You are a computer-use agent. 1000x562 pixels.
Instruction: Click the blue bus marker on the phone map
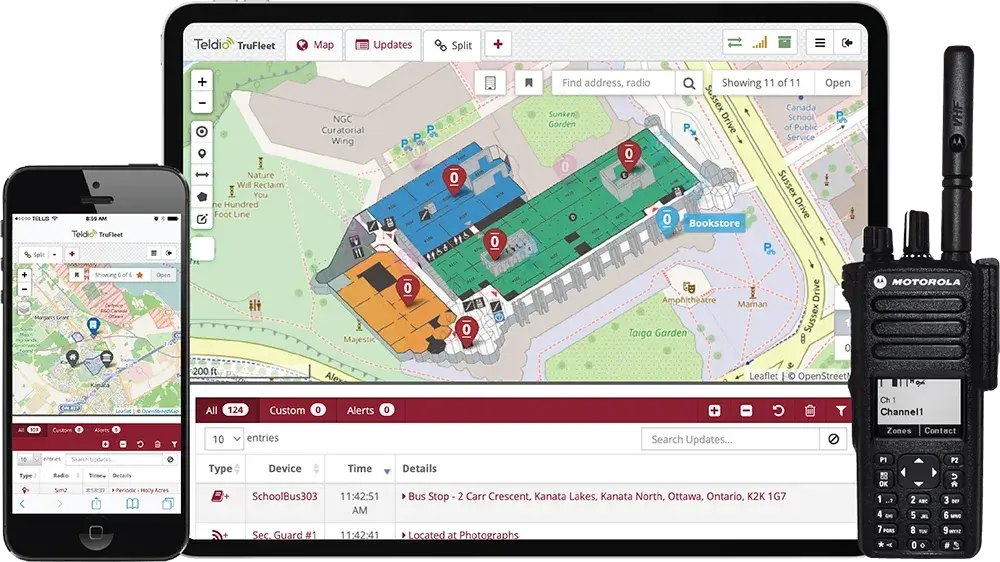94,327
